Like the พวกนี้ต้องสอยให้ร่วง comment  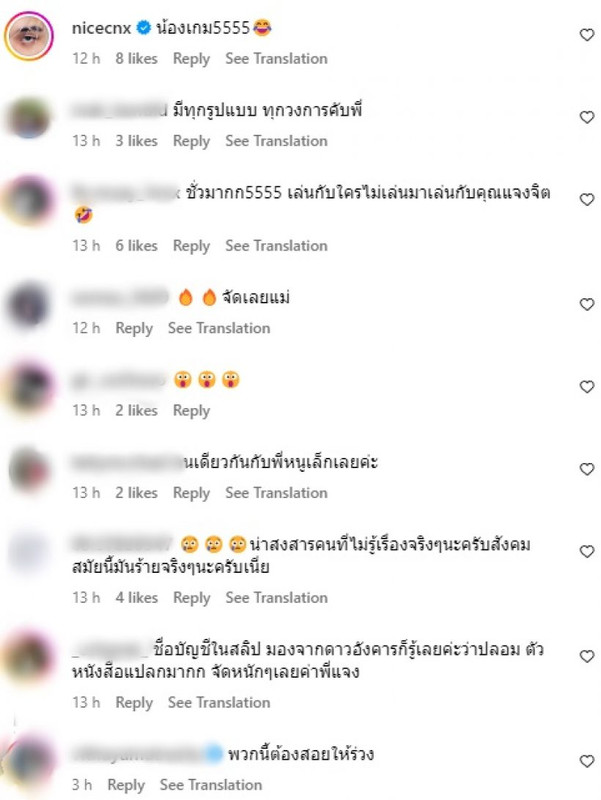pos(587,761)
